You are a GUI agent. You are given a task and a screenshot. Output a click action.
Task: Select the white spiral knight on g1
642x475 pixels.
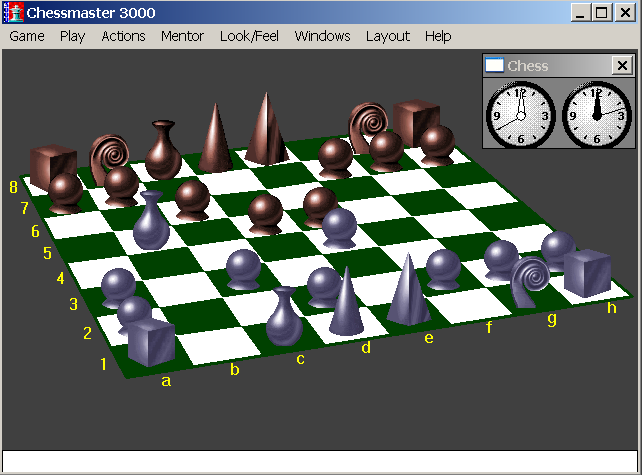(530, 282)
